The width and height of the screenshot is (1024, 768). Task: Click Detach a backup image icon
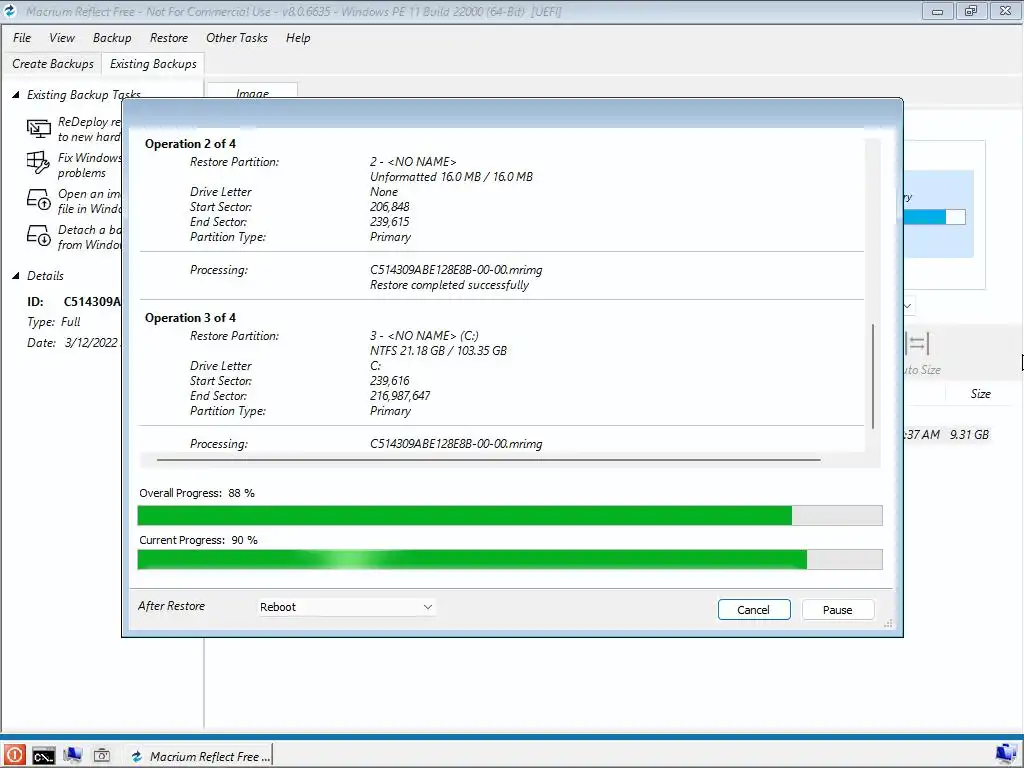pyautogui.click(x=39, y=235)
